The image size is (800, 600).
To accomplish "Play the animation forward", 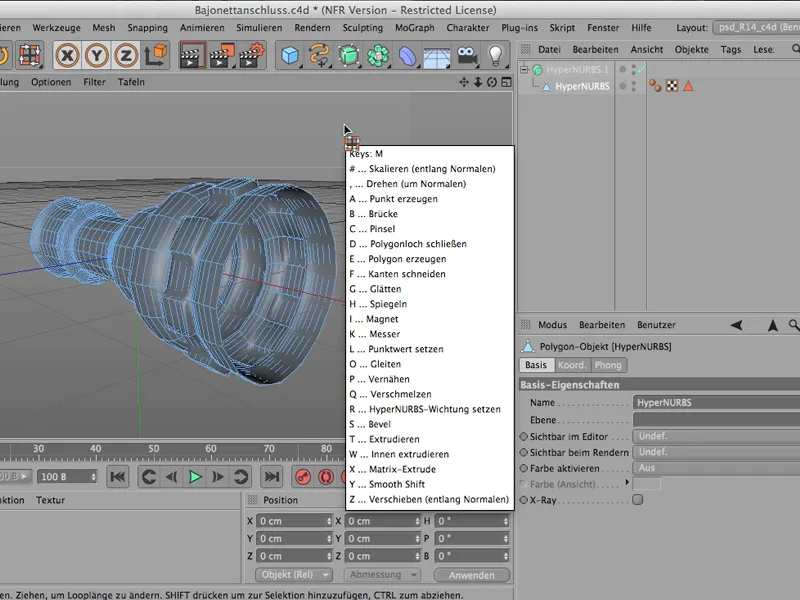I will pyautogui.click(x=195, y=477).
